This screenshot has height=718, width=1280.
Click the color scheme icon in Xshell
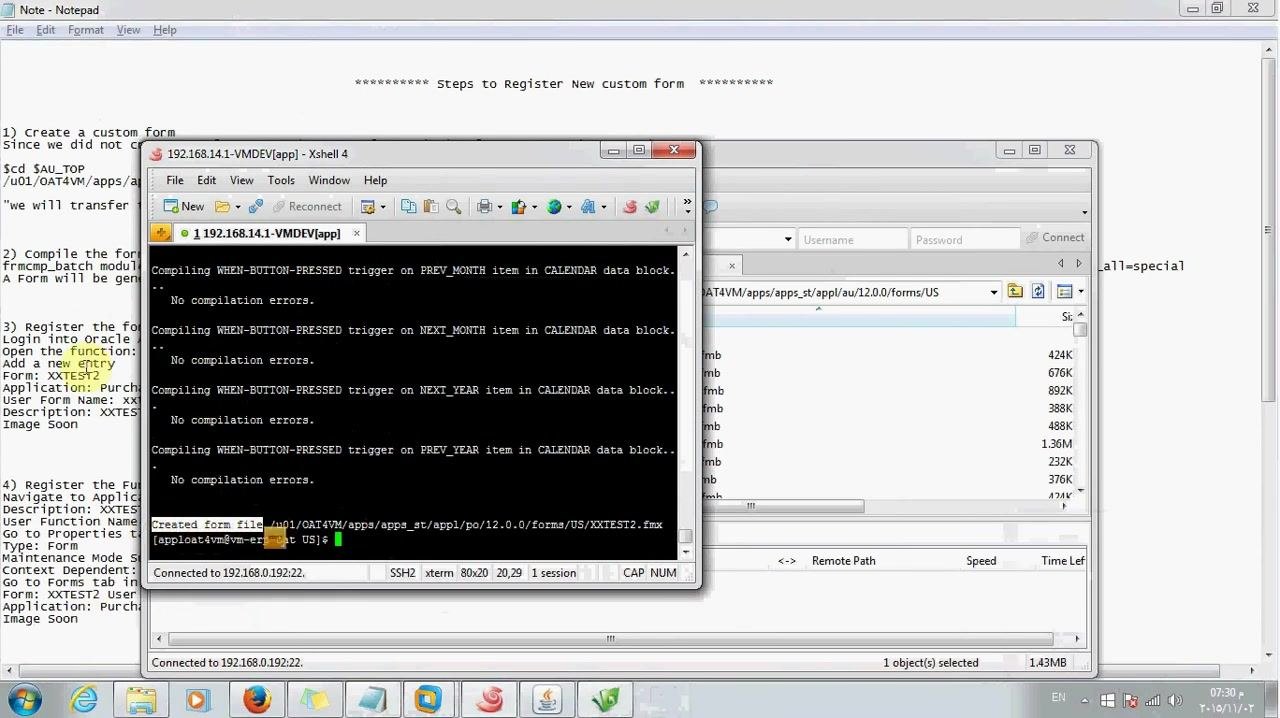tap(518, 206)
